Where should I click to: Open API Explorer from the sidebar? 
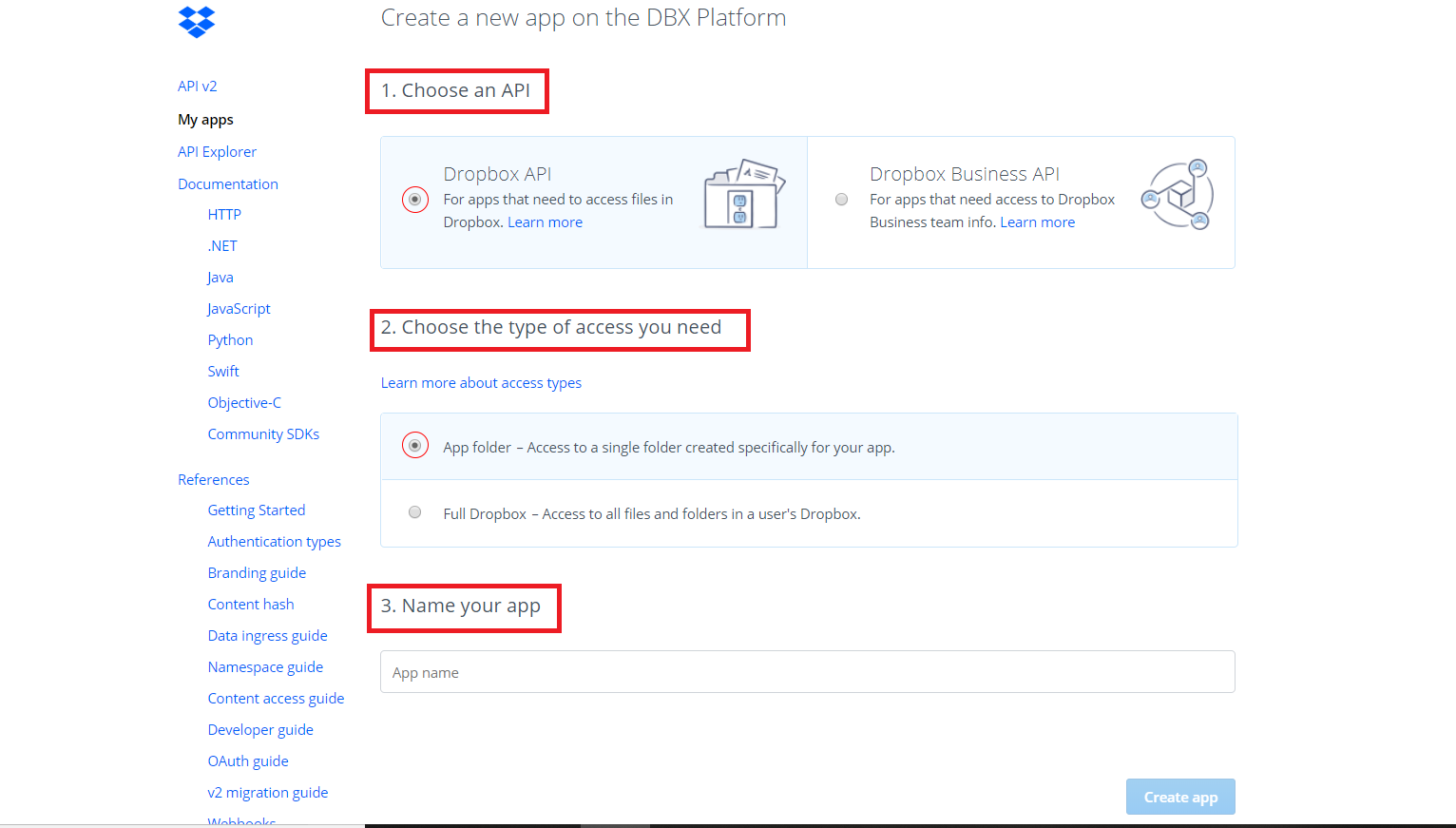click(x=217, y=152)
